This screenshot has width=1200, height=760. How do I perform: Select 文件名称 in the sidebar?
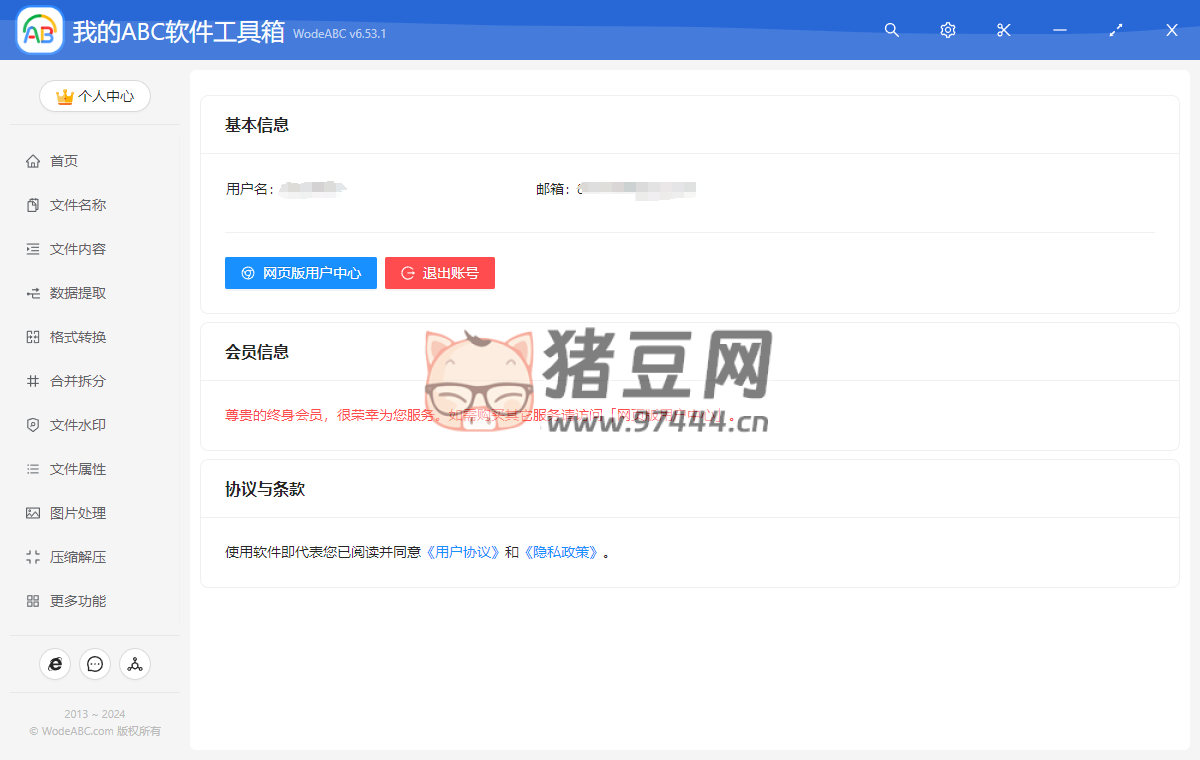(78, 205)
